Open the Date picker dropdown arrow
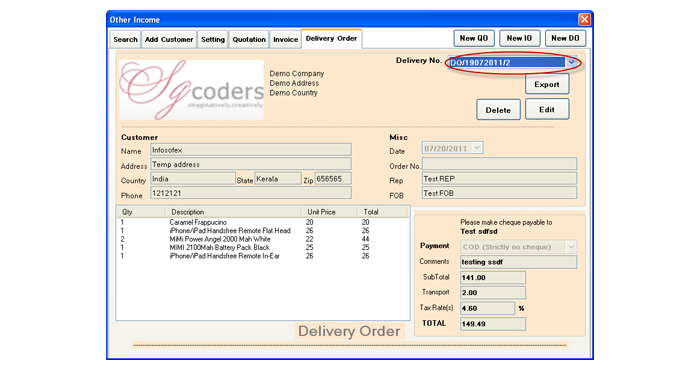The image size is (700, 371). 477,148
